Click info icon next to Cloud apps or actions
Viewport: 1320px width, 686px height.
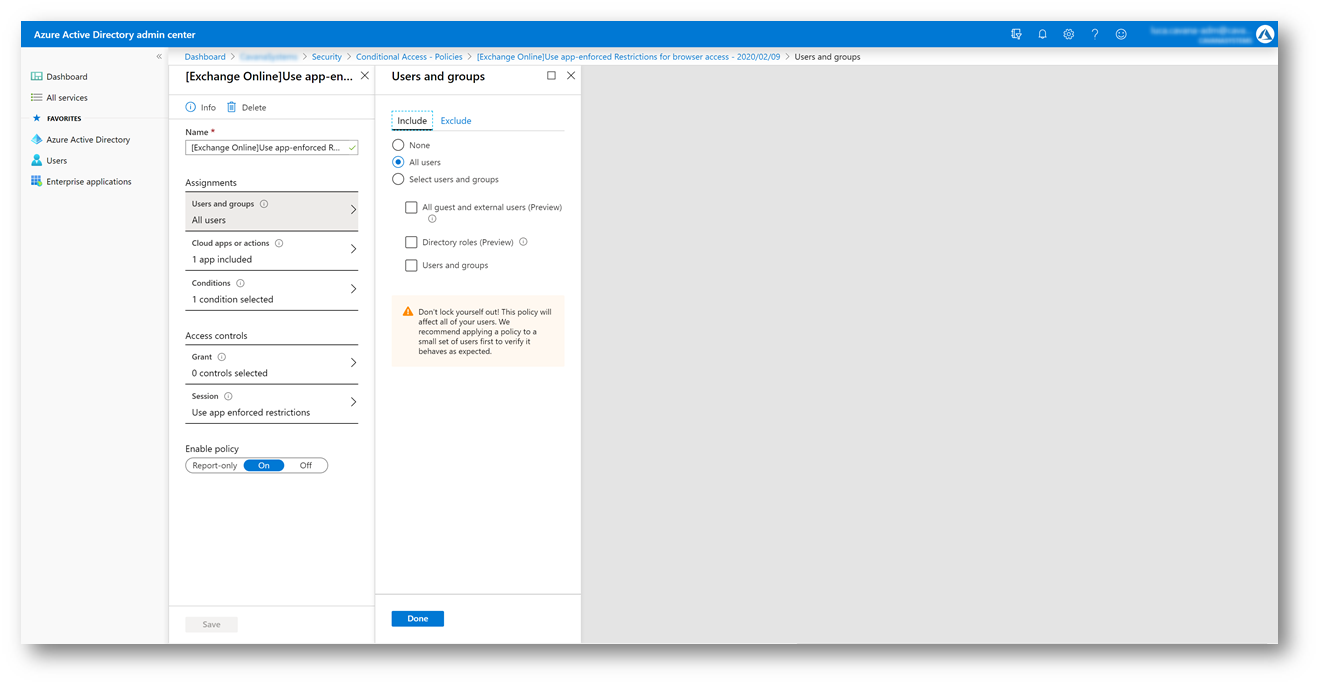click(279, 243)
